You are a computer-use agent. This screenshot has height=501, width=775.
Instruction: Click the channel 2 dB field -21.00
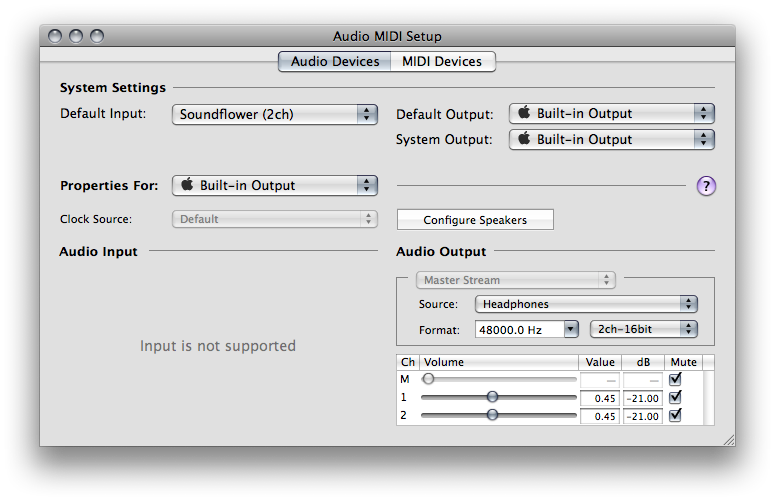(643, 416)
